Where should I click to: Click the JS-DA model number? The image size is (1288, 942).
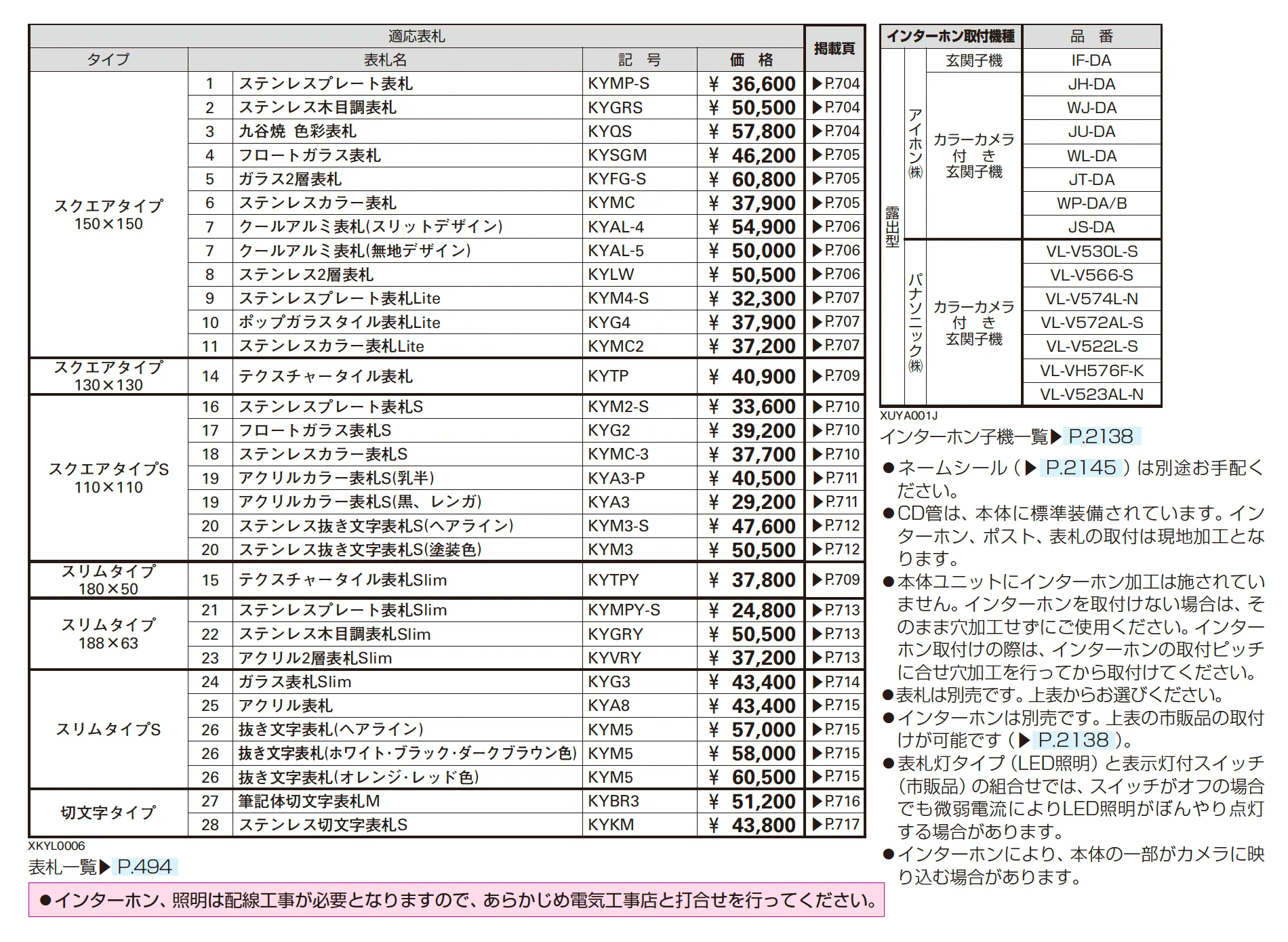1091,227
